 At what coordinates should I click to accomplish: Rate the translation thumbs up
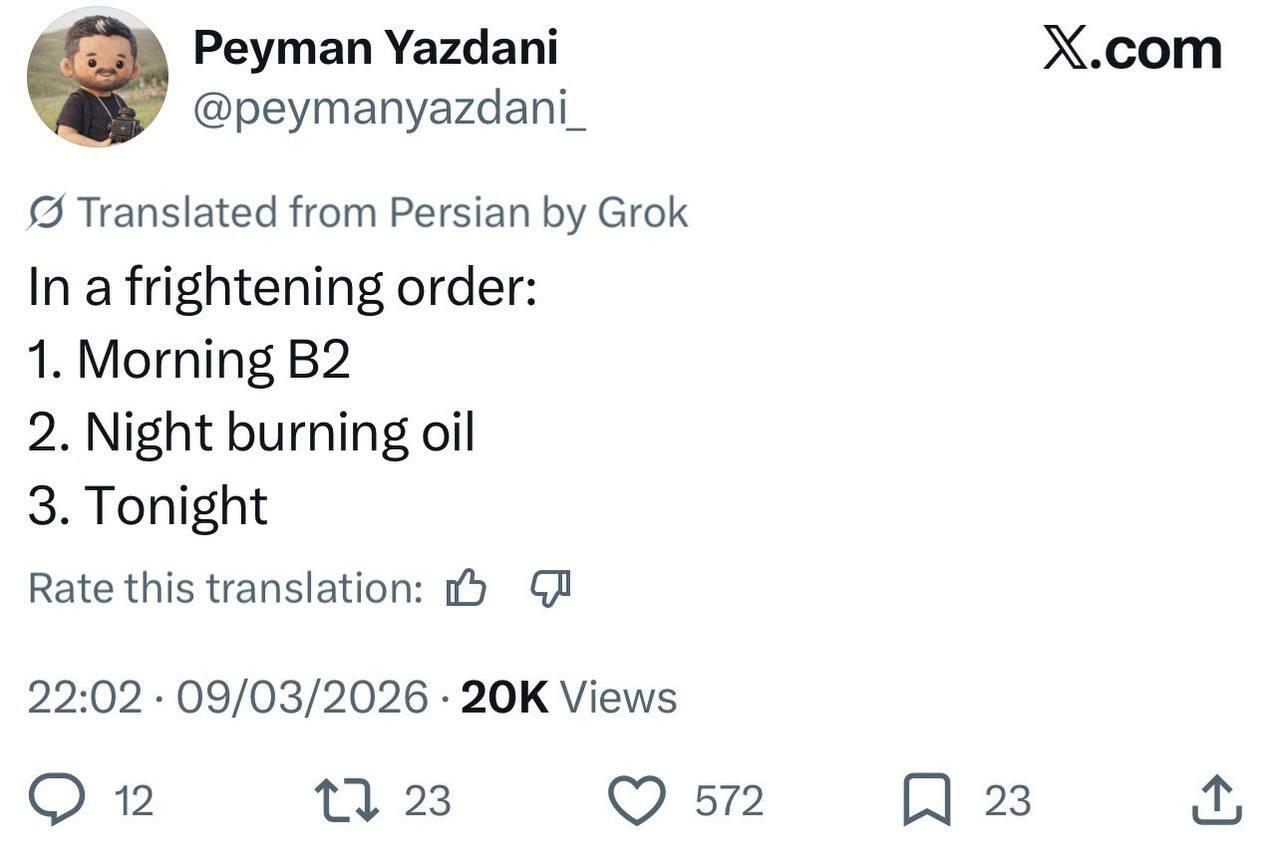466,588
